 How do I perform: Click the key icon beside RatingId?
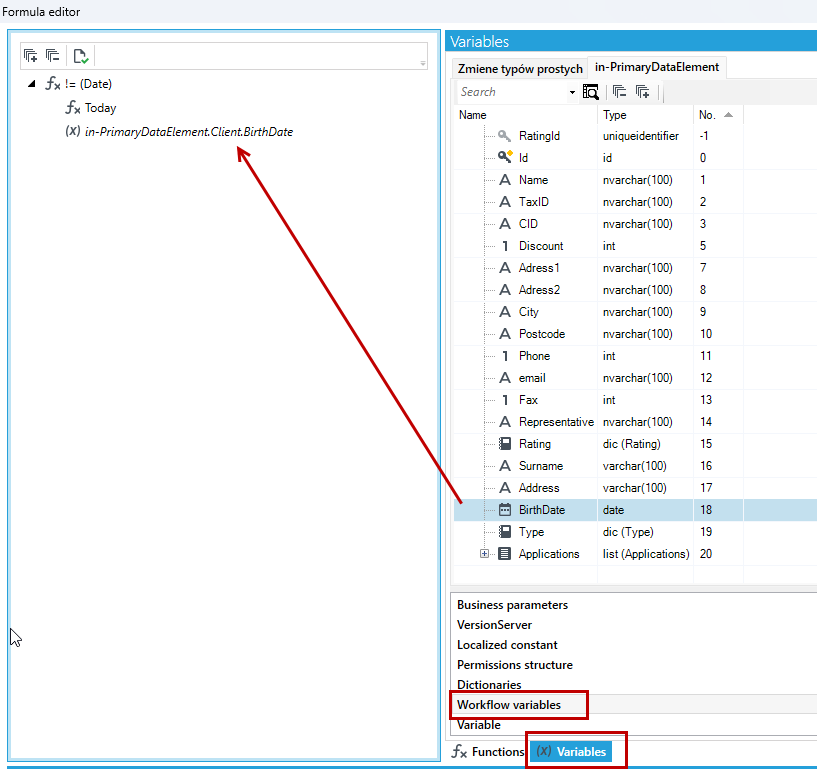pyautogui.click(x=504, y=136)
